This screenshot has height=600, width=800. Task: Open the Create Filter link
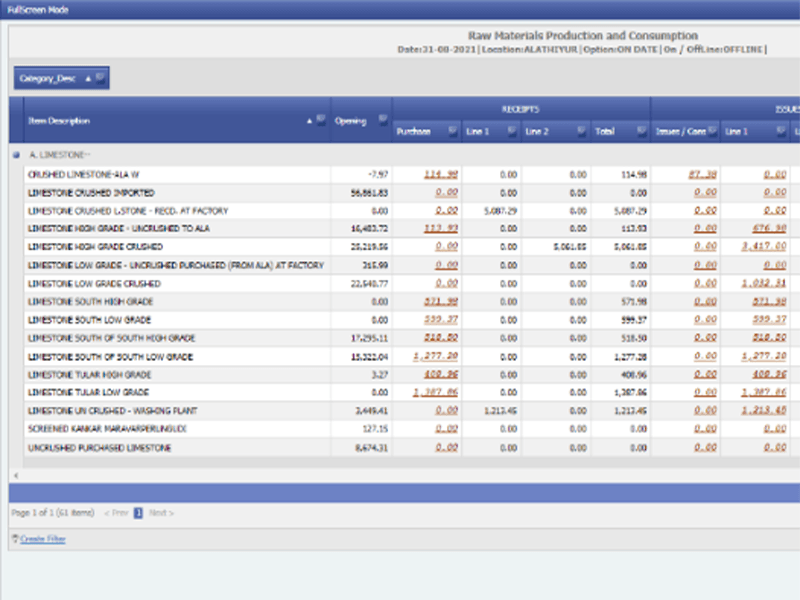[x=43, y=539]
